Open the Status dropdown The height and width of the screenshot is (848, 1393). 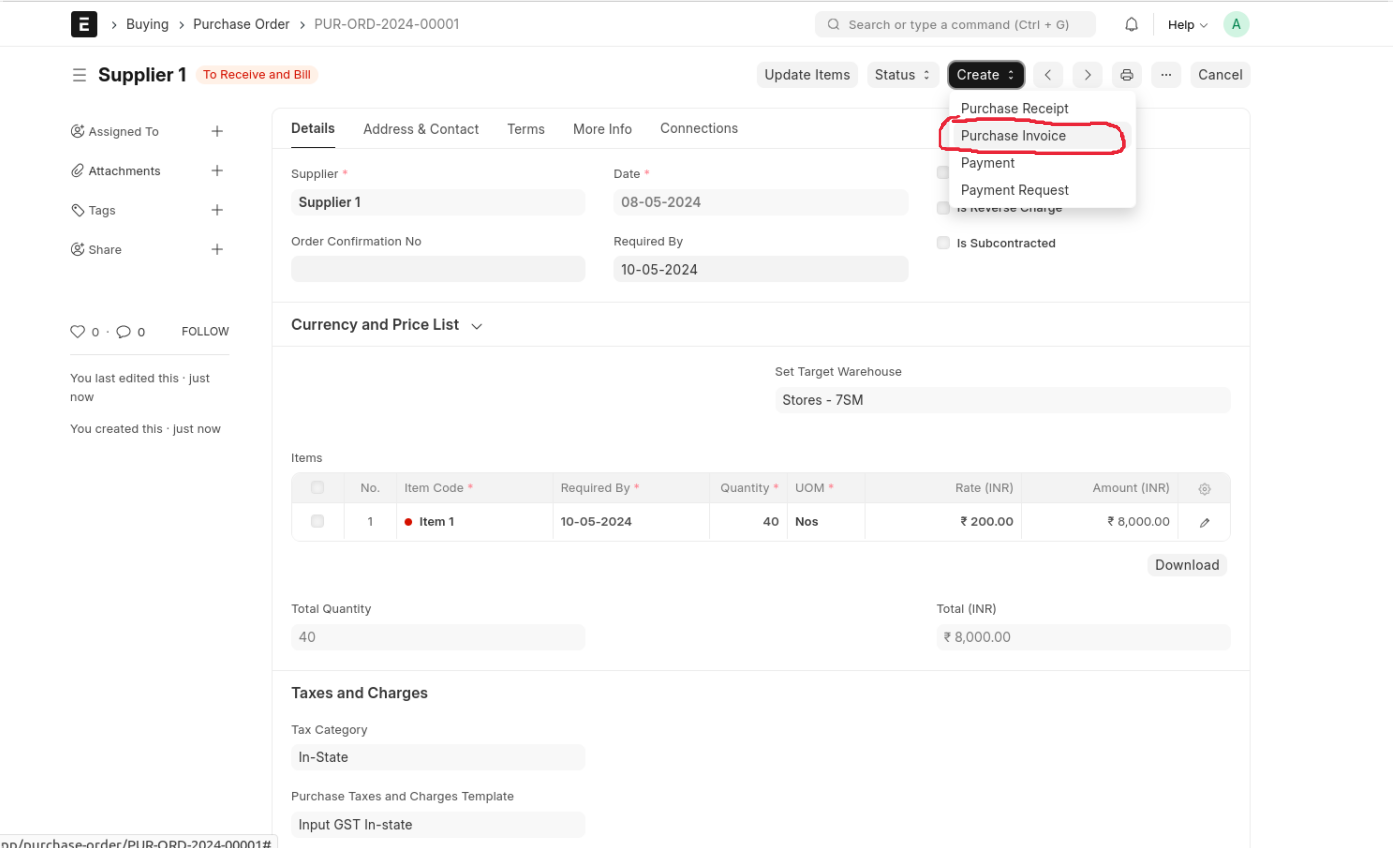(x=902, y=75)
